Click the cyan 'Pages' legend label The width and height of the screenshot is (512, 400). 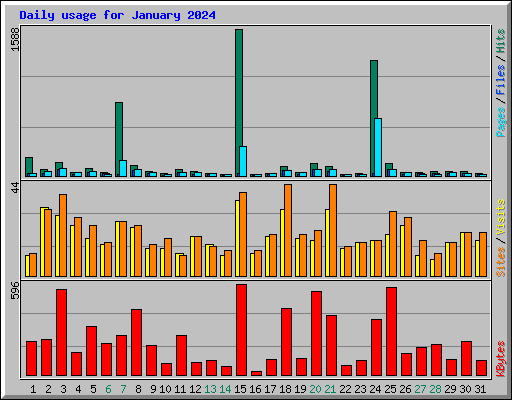point(501,122)
